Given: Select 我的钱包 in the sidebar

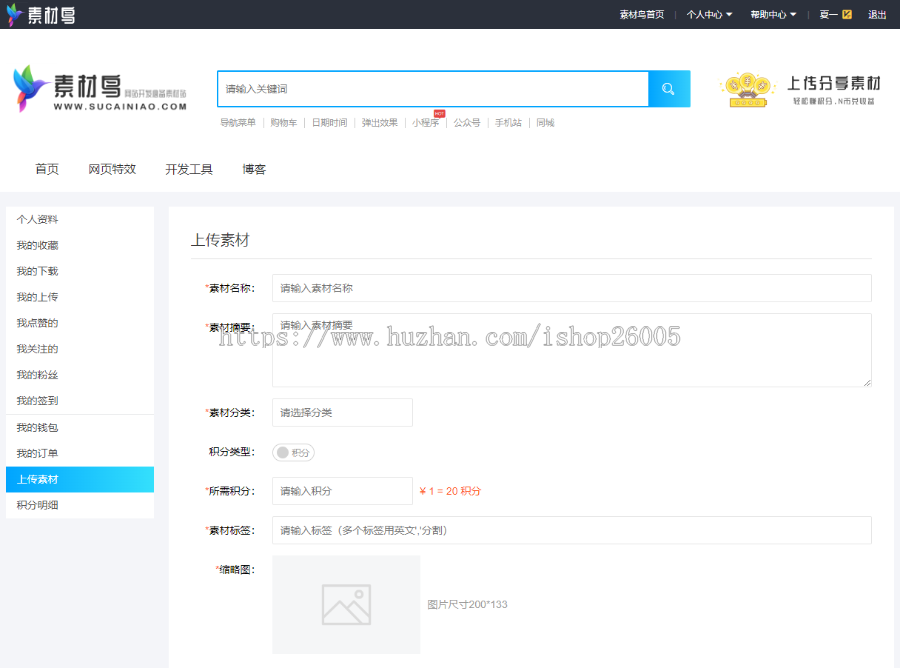Looking at the screenshot, I should pyautogui.click(x=37, y=428).
